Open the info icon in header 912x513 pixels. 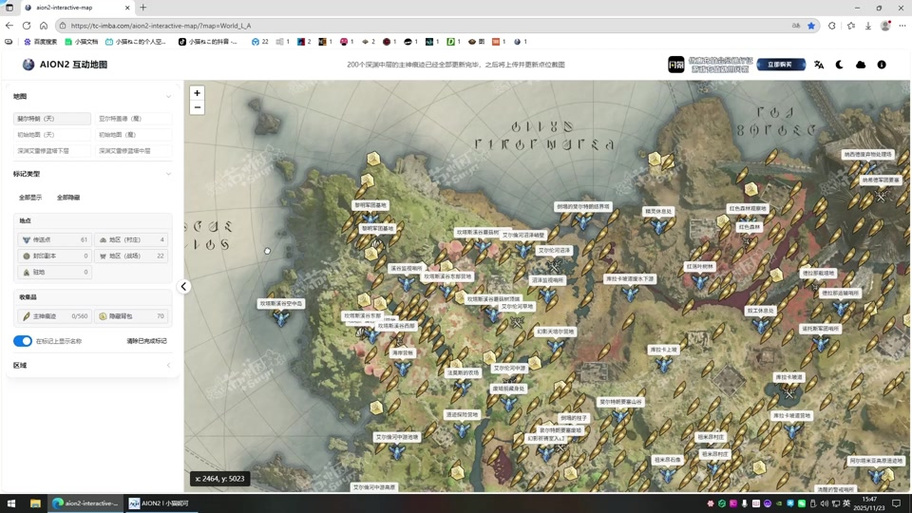tap(882, 65)
